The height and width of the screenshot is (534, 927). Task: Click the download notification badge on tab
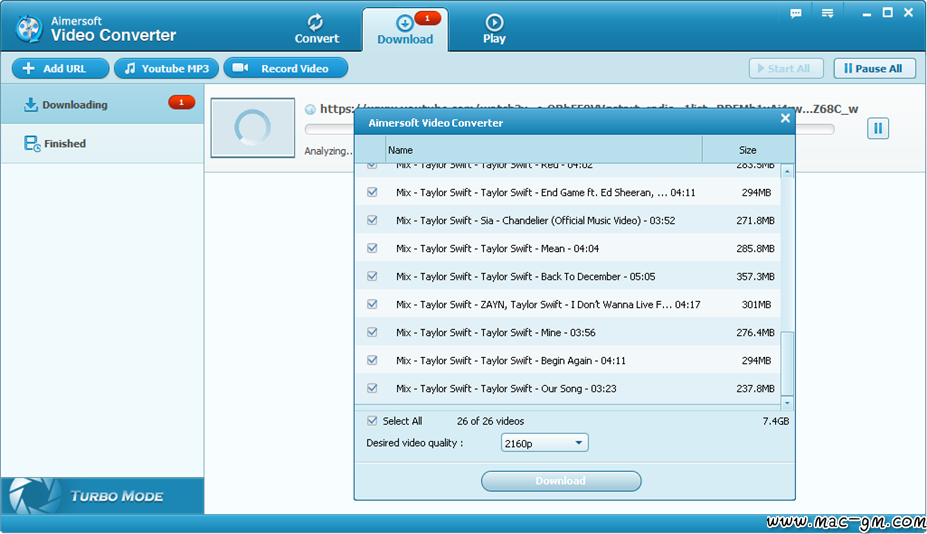coord(427,18)
